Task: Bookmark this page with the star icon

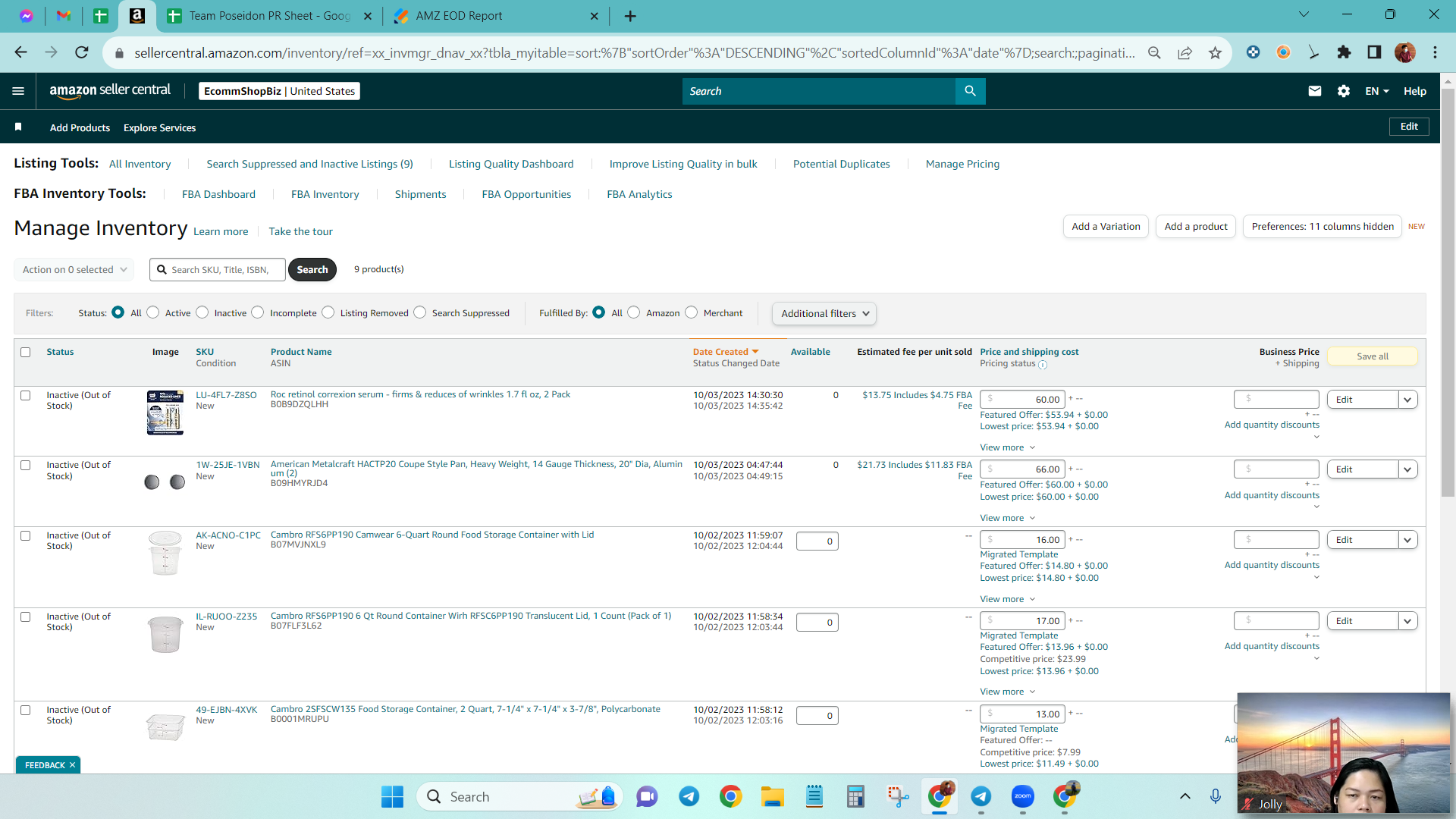Action: click(1216, 52)
